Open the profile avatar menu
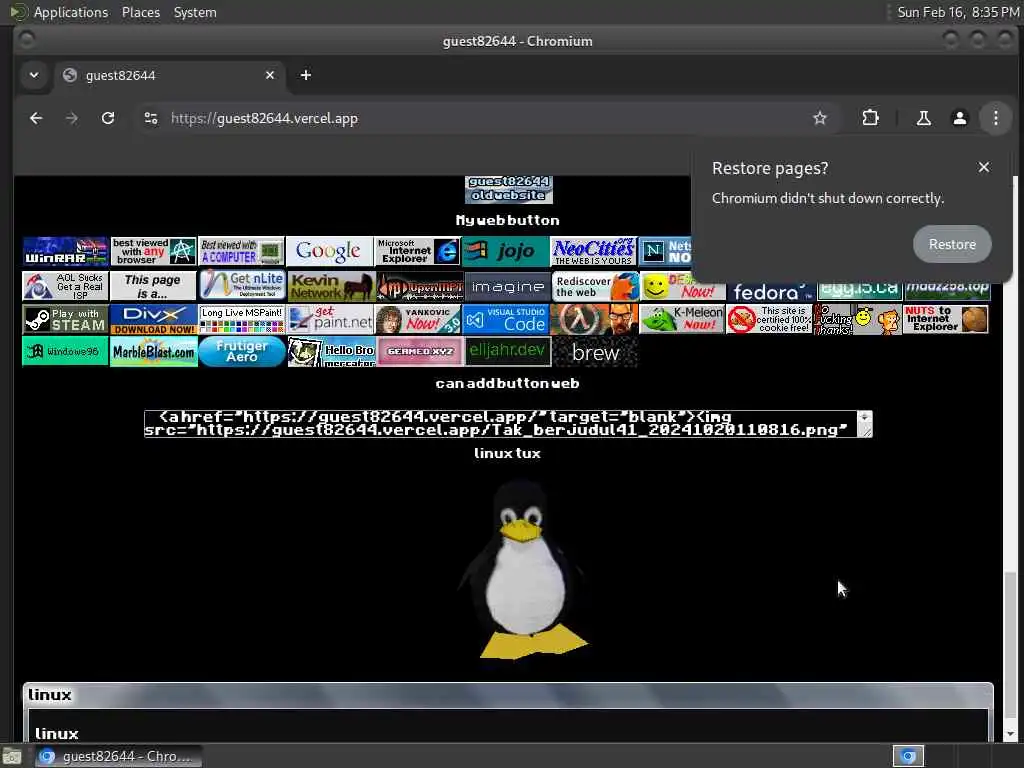 click(x=959, y=118)
